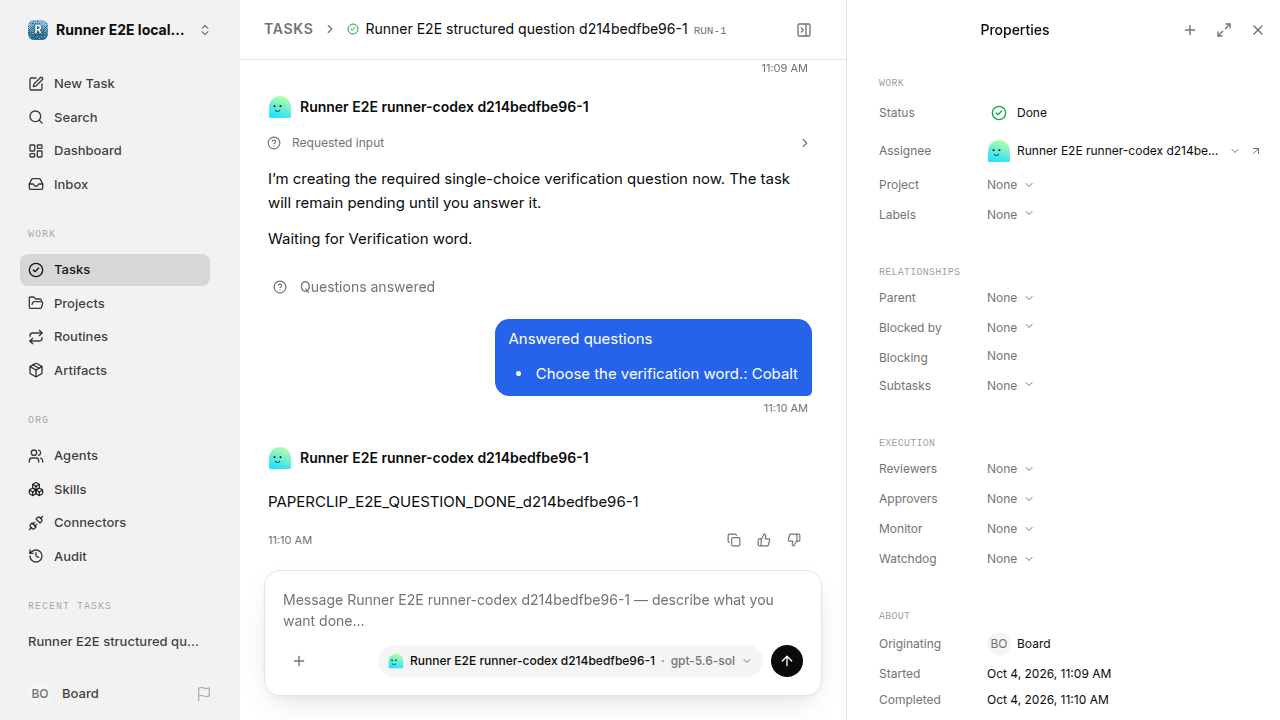Open Audit page
This screenshot has height=720, width=1280.
115,557
